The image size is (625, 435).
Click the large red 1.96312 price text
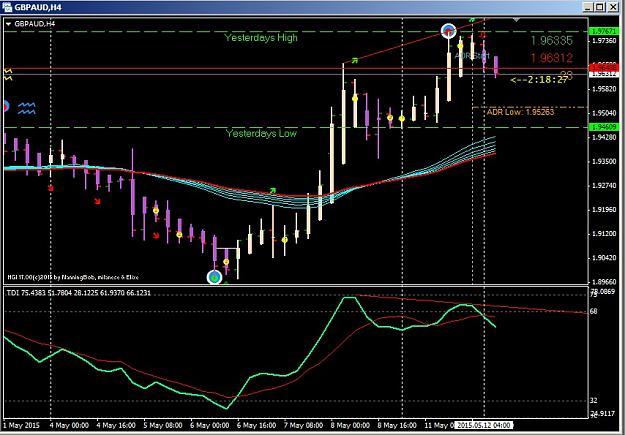coord(552,58)
